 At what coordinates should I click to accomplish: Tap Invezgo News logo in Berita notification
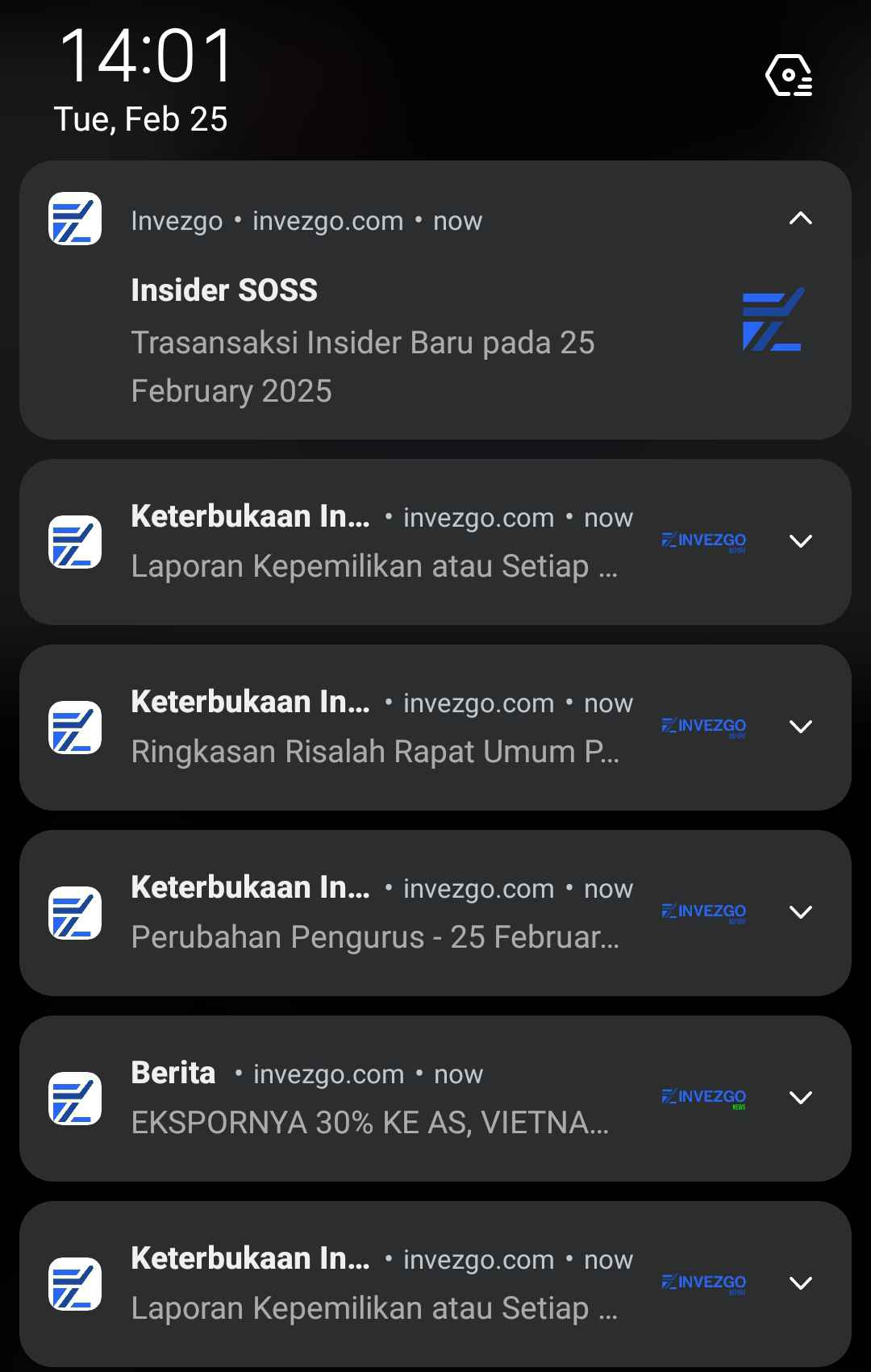pyautogui.click(x=703, y=1098)
